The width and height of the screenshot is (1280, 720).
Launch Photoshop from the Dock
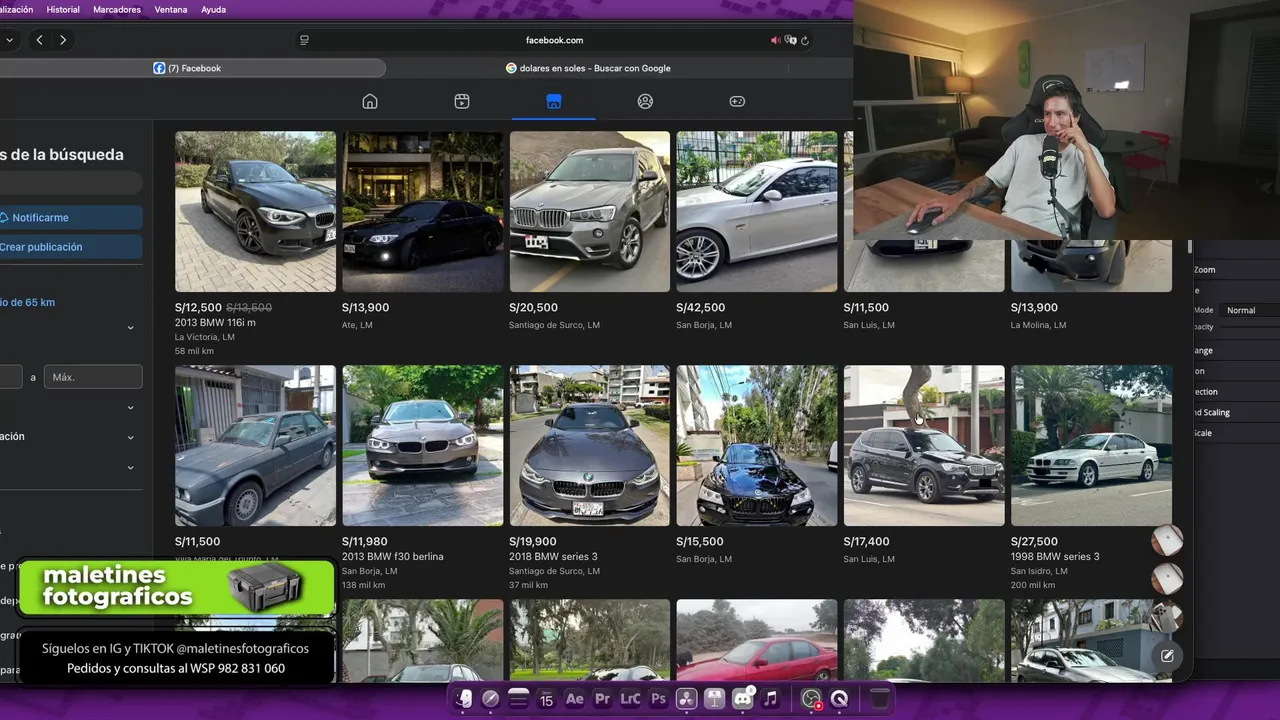[658, 699]
